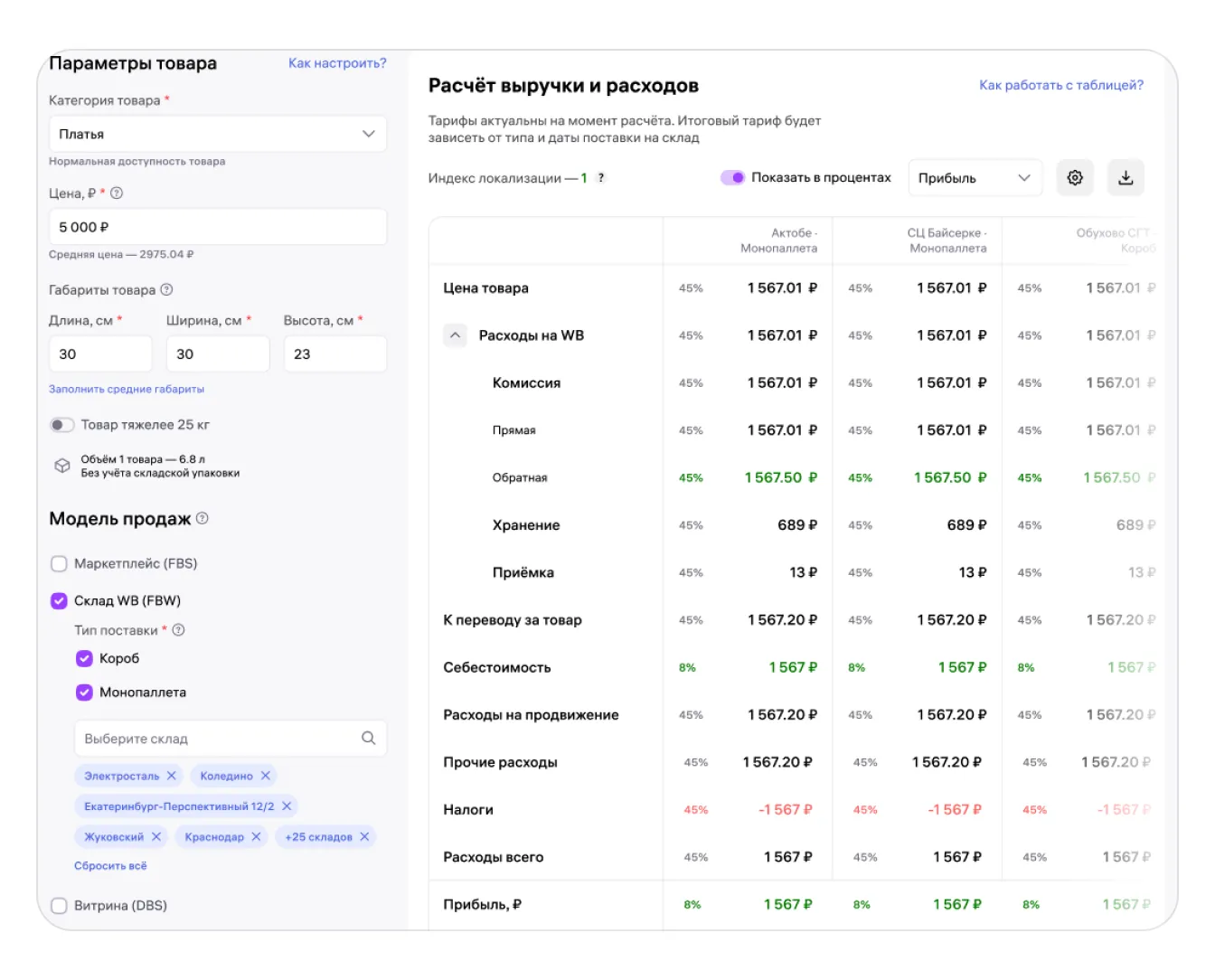Uncheck the Короб supply type
The image size is (1215, 980).
84,659
